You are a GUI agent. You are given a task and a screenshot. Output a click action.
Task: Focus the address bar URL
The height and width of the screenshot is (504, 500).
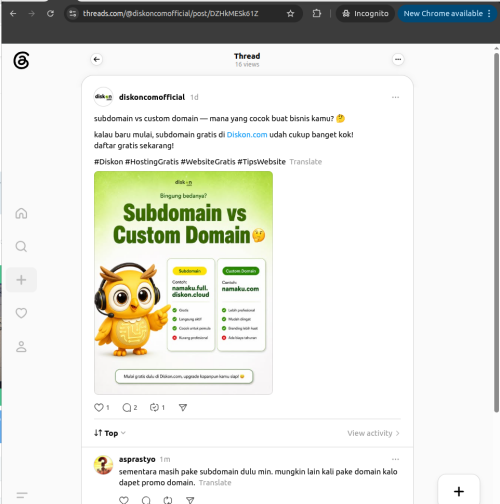tap(170, 14)
